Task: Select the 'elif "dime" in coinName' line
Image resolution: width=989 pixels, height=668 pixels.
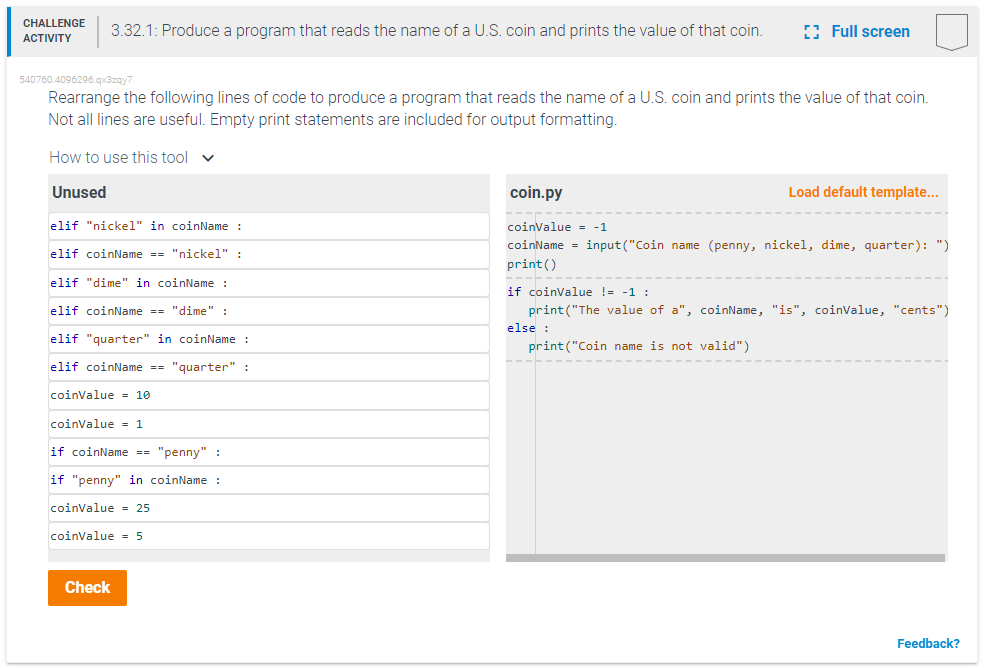Action: pyautogui.click(x=268, y=282)
